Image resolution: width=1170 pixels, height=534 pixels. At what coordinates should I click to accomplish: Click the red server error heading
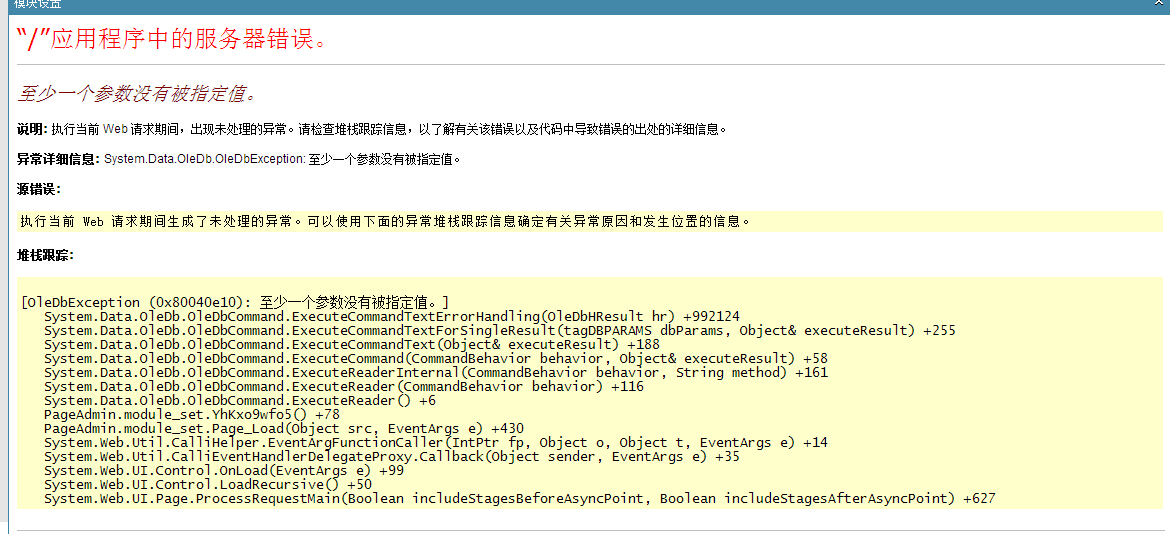[172, 42]
